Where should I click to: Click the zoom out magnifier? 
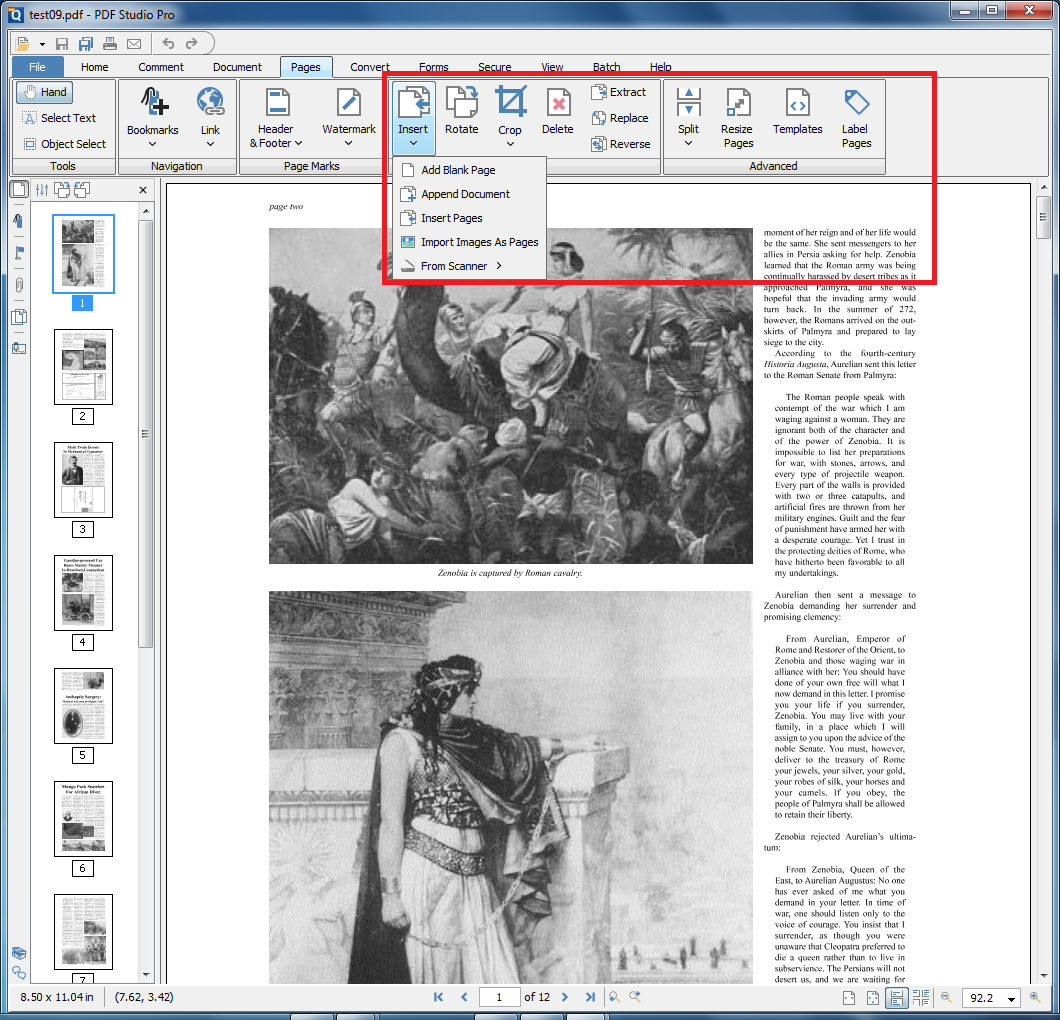tap(946, 997)
